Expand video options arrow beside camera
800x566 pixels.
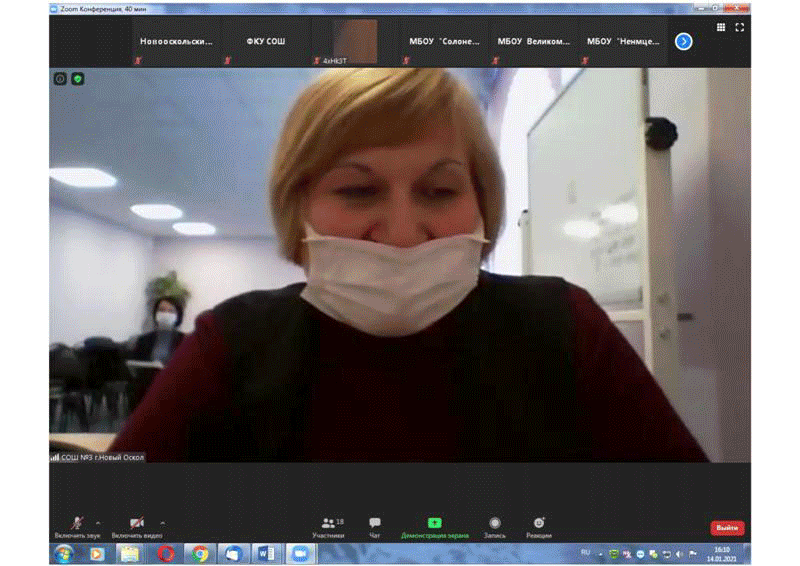click(x=162, y=522)
